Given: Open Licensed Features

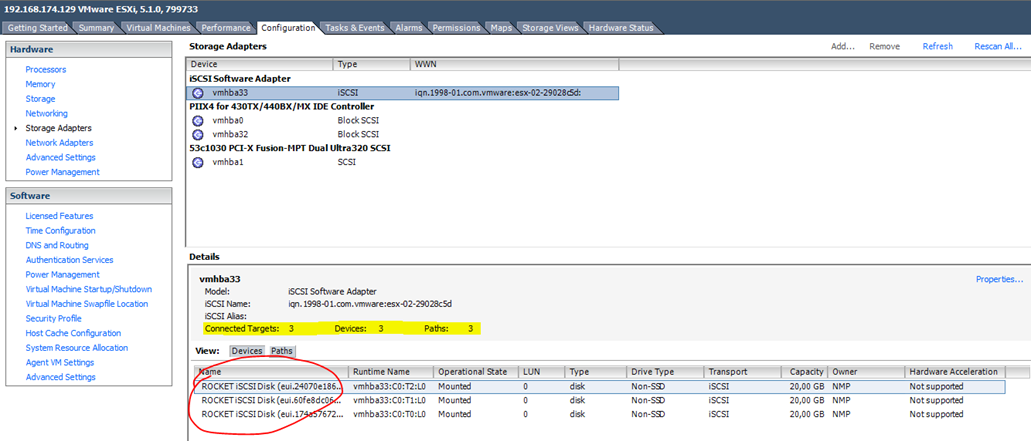Looking at the screenshot, I should (59, 216).
